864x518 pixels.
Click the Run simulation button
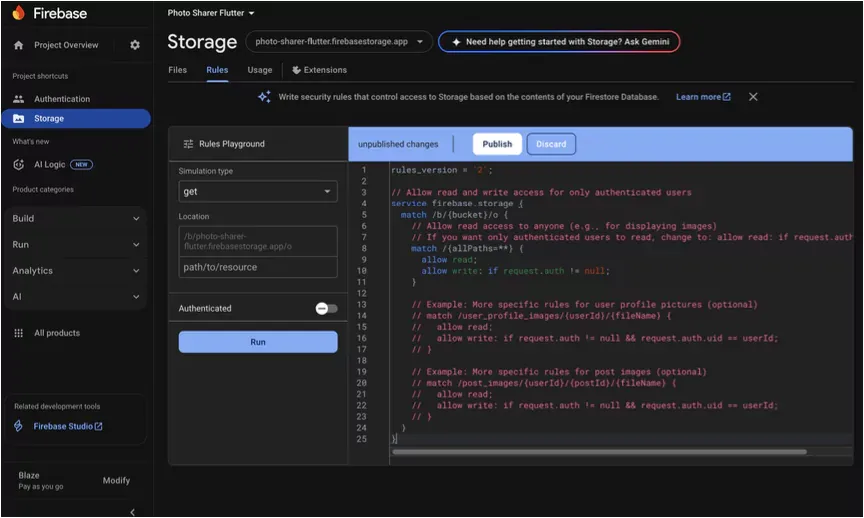point(258,342)
